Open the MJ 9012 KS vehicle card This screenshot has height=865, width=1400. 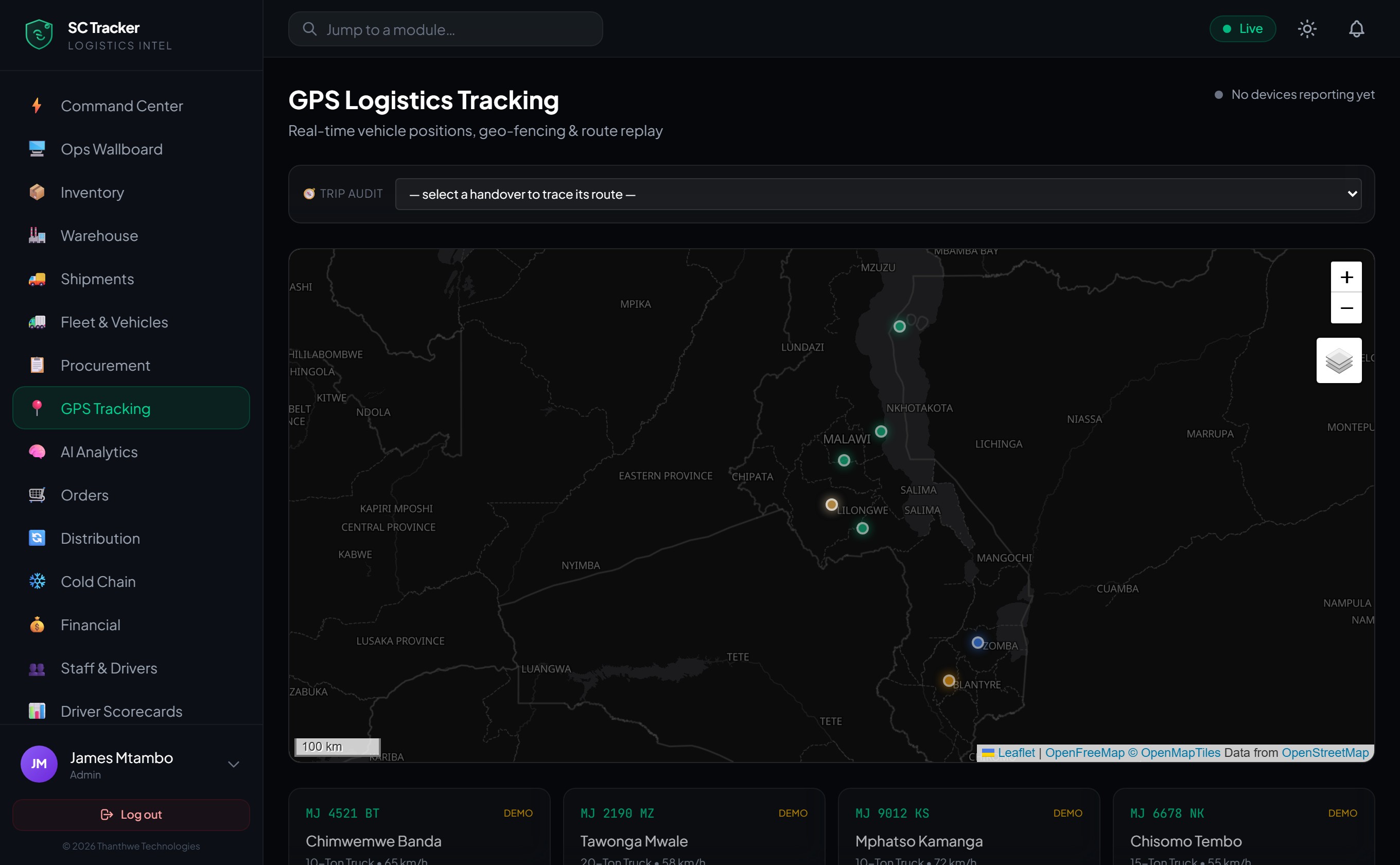969,827
